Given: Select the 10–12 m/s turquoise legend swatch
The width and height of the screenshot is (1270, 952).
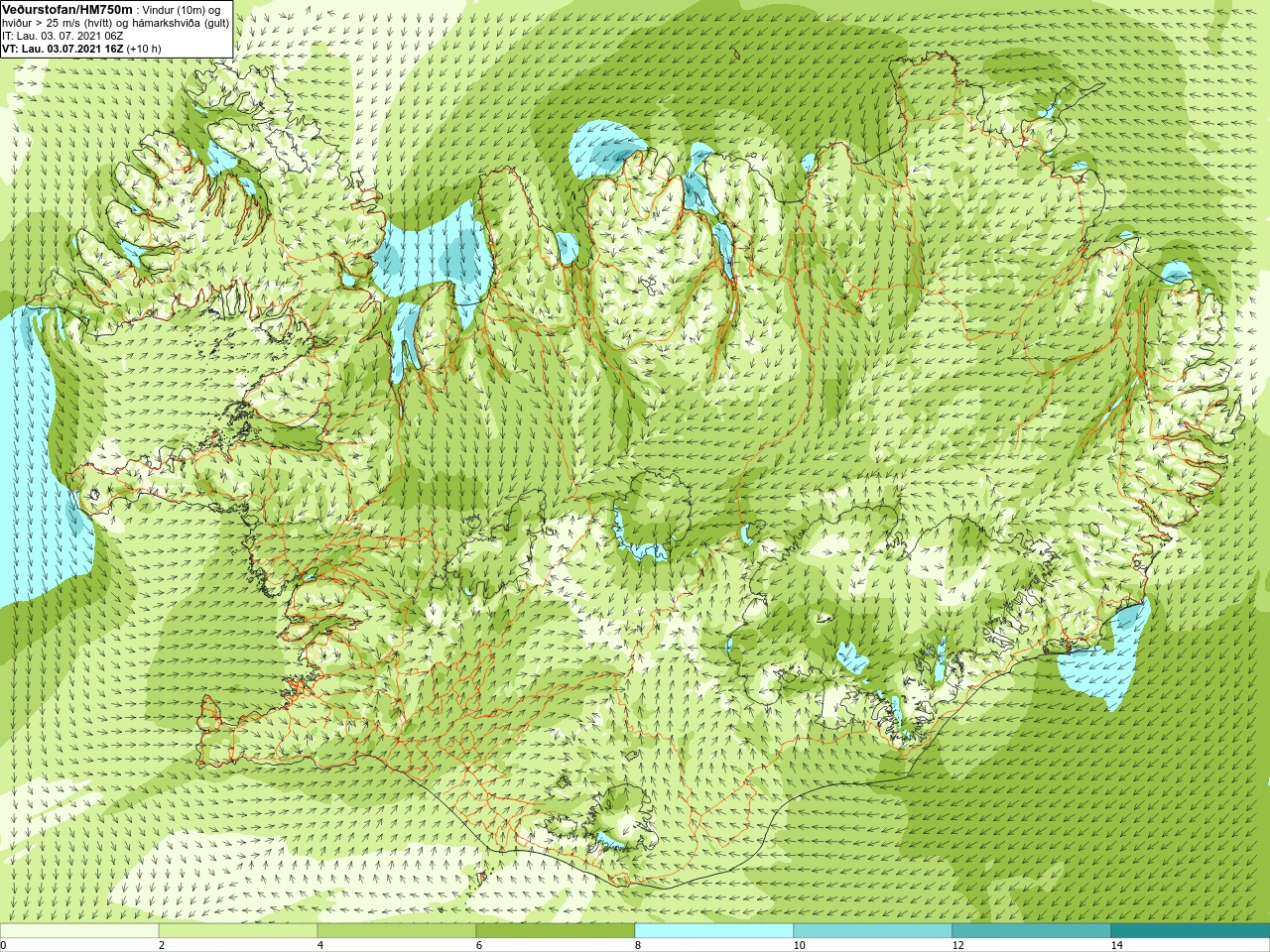Looking at the screenshot, I should point(873,931).
